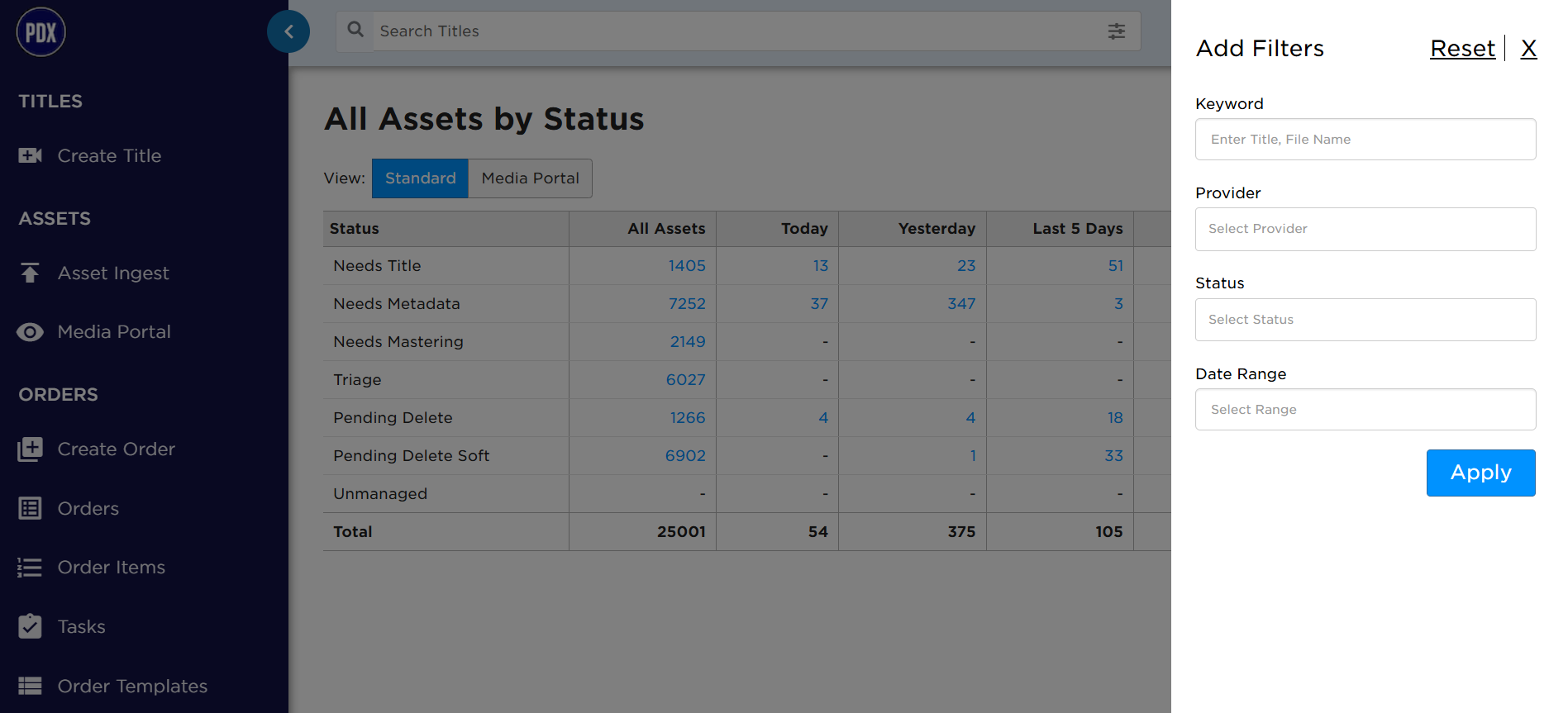The height and width of the screenshot is (713, 1568).
Task: Click the PDX logo icon
Action: pyautogui.click(x=41, y=32)
